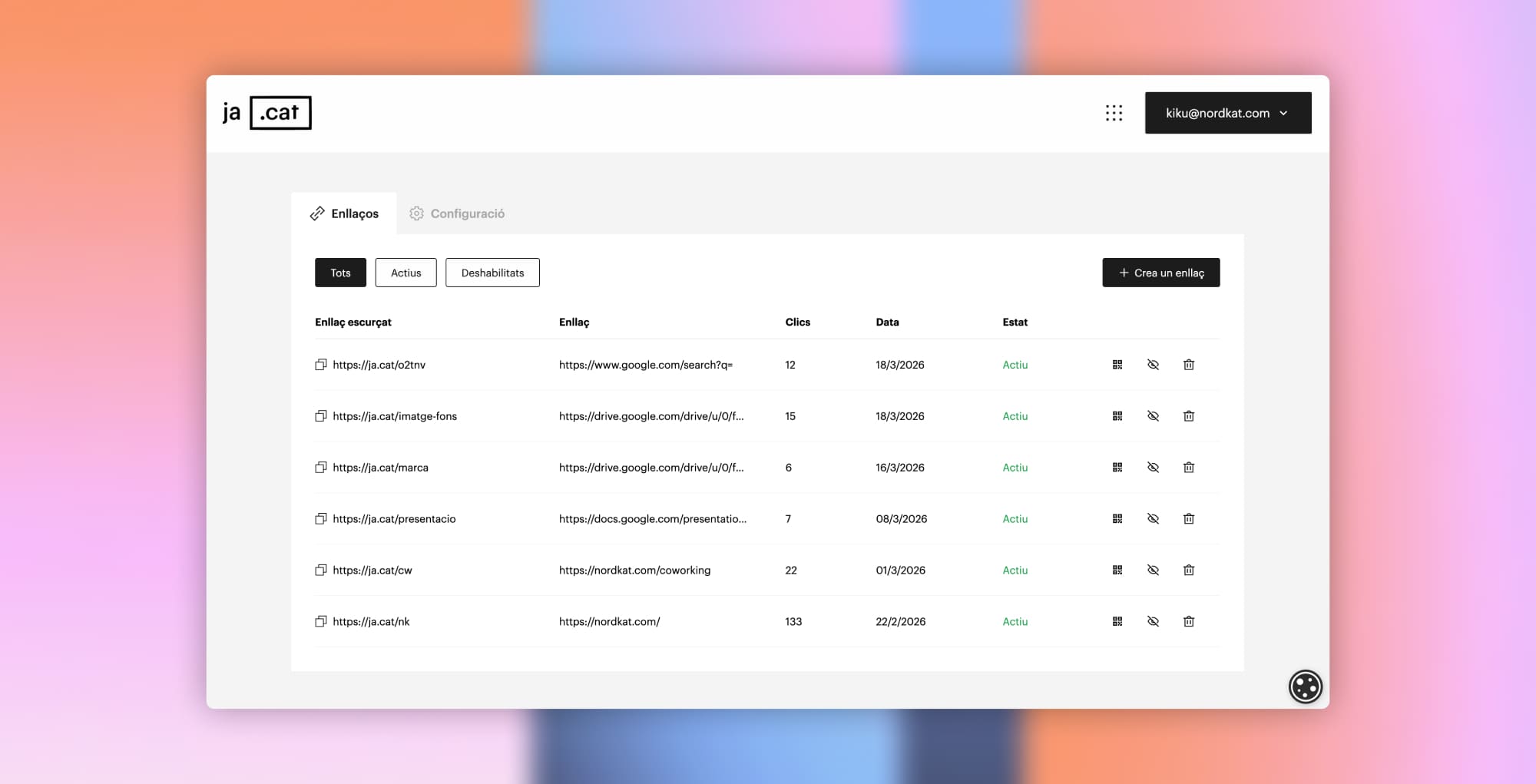Disable the ja.cat/cw link
Image resolution: width=1536 pixels, height=784 pixels.
1153,571
